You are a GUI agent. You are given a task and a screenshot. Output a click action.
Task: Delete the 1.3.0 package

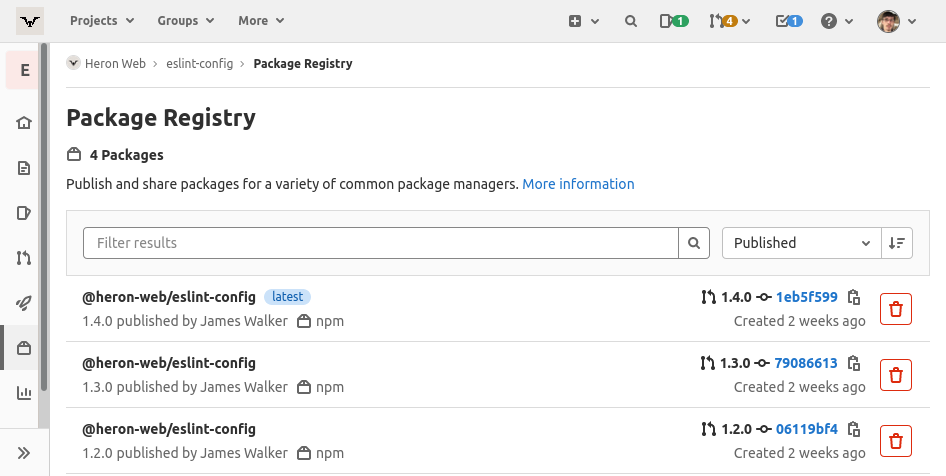click(896, 375)
